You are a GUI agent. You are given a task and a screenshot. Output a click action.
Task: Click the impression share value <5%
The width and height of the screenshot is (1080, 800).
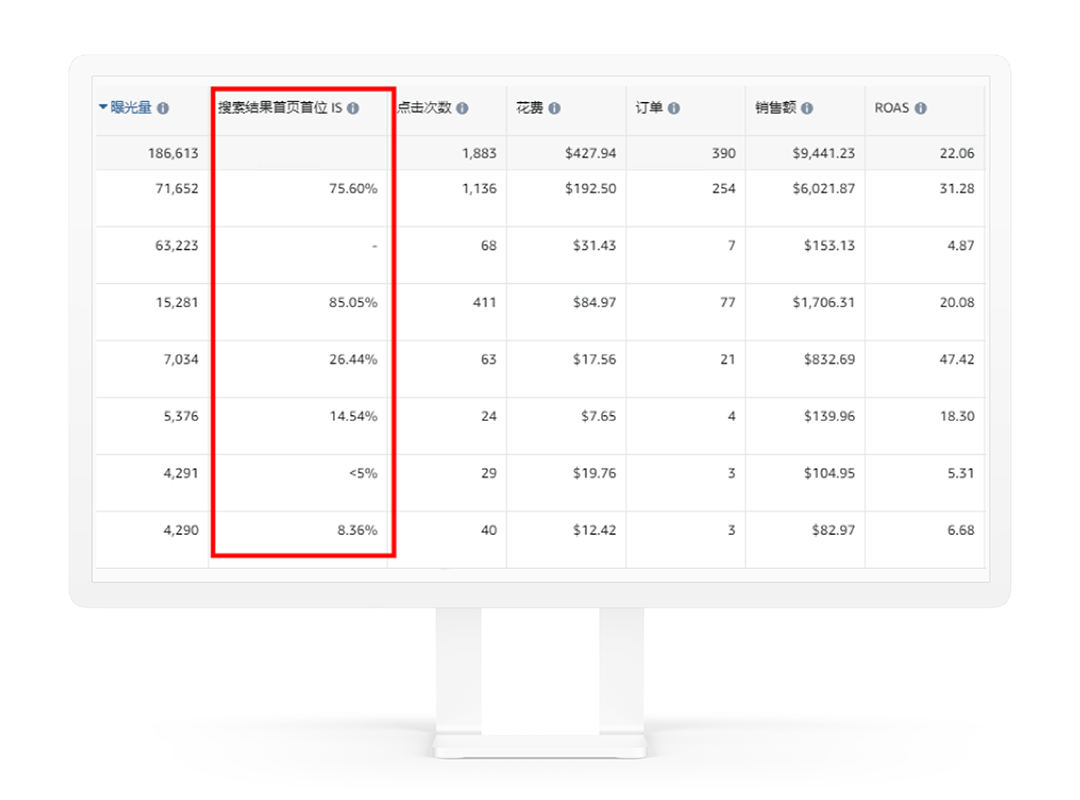(363, 473)
